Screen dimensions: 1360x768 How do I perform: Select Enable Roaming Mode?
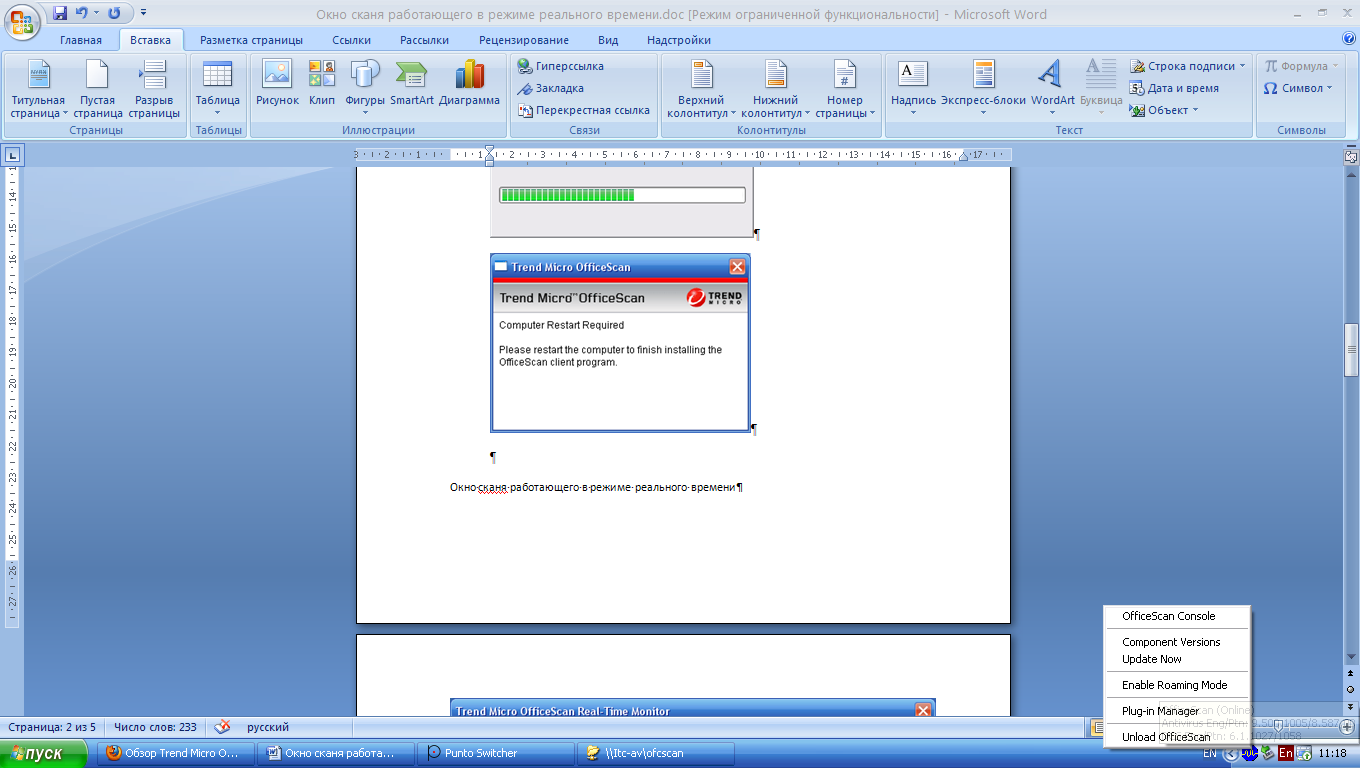click(x=1177, y=685)
